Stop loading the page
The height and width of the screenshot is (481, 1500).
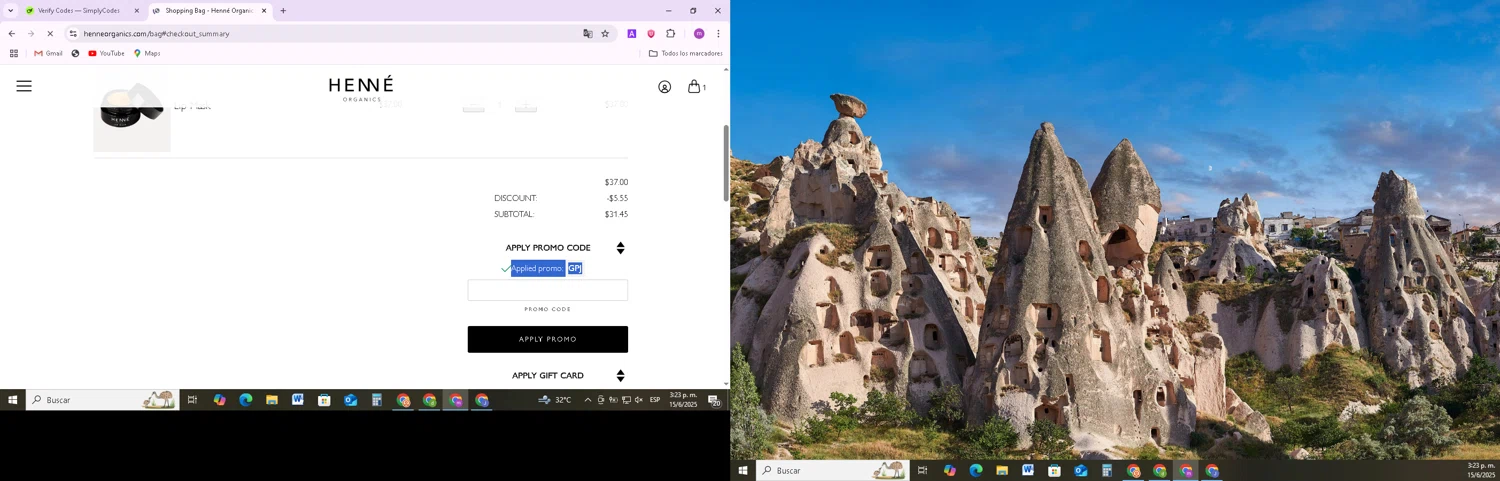[x=50, y=34]
